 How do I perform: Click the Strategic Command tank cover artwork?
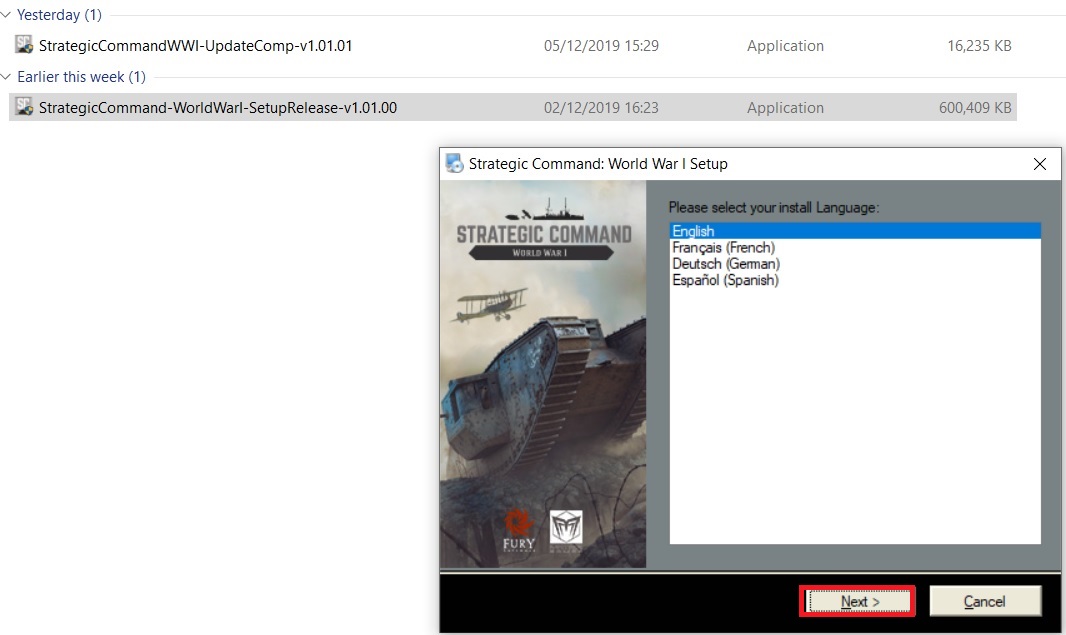(543, 374)
